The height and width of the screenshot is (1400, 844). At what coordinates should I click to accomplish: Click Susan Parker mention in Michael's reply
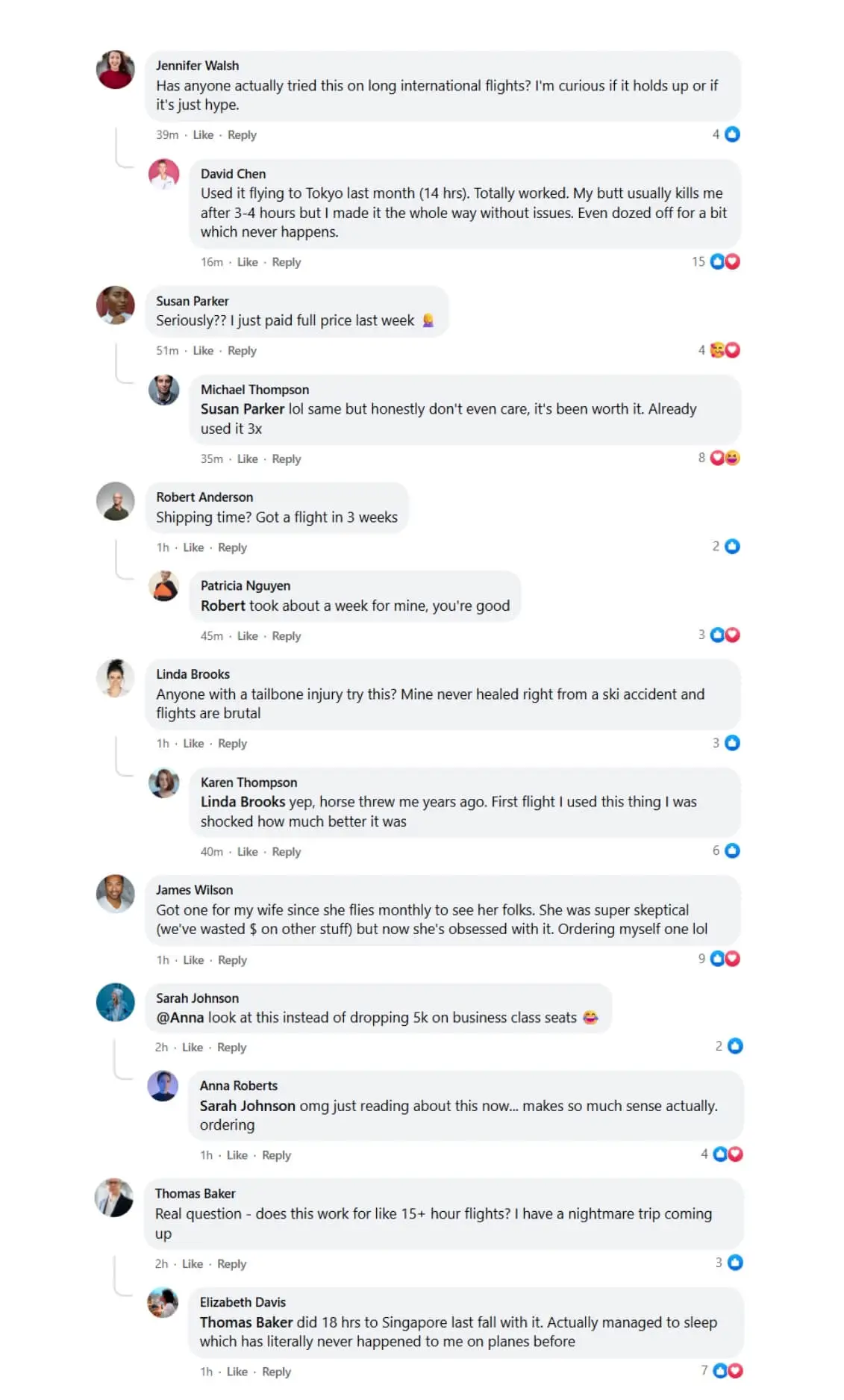pyautogui.click(x=243, y=409)
